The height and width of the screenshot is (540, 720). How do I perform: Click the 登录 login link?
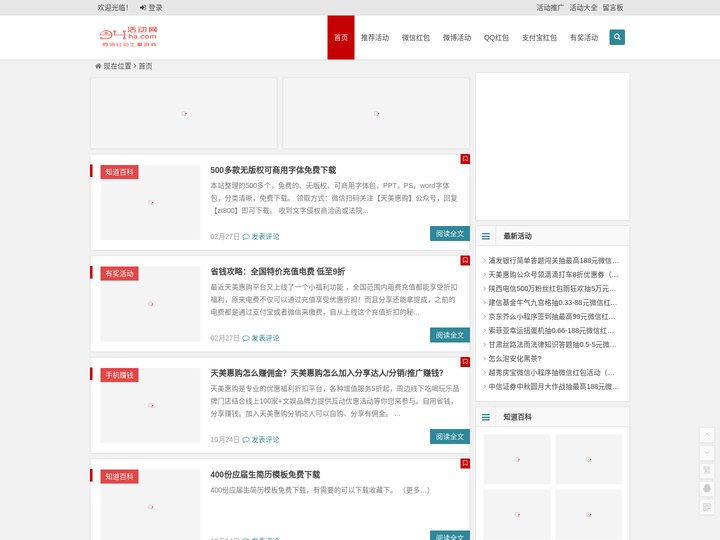pos(155,8)
